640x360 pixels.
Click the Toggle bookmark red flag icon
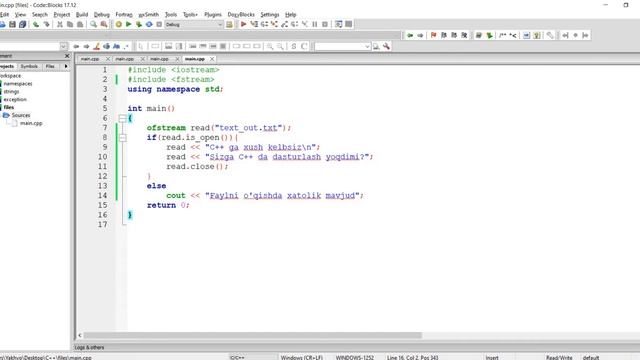pos(433,36)
